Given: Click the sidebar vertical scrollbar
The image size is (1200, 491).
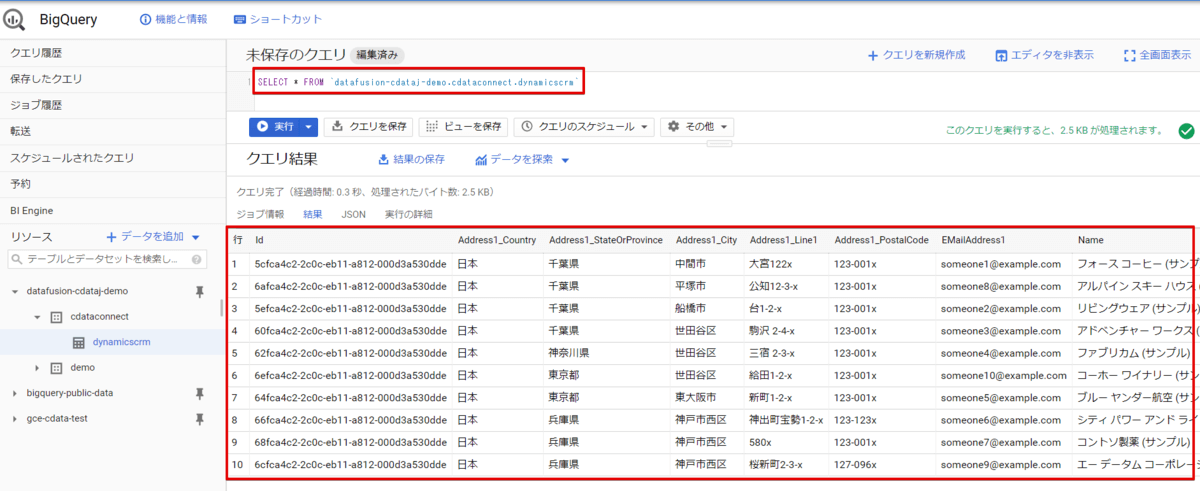Looking at the screenshot, I should pyautogui.click(x=222, y=306).
